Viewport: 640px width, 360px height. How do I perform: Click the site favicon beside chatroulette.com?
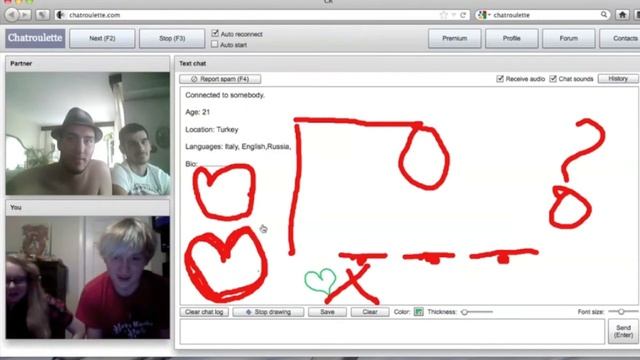point(61,15)
